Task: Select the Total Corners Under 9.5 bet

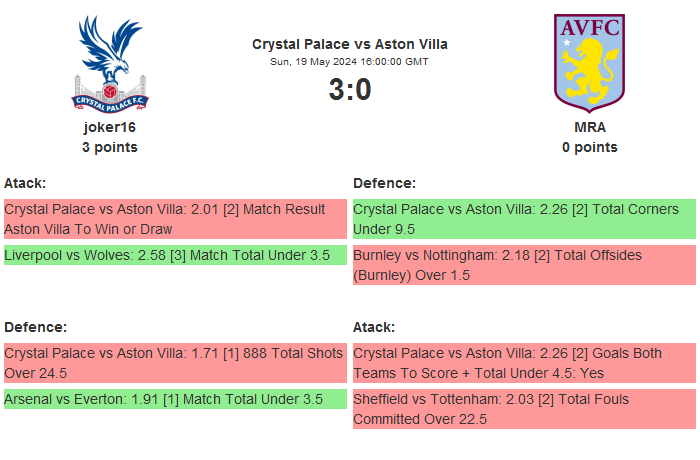Action: (x=524, y=219)
